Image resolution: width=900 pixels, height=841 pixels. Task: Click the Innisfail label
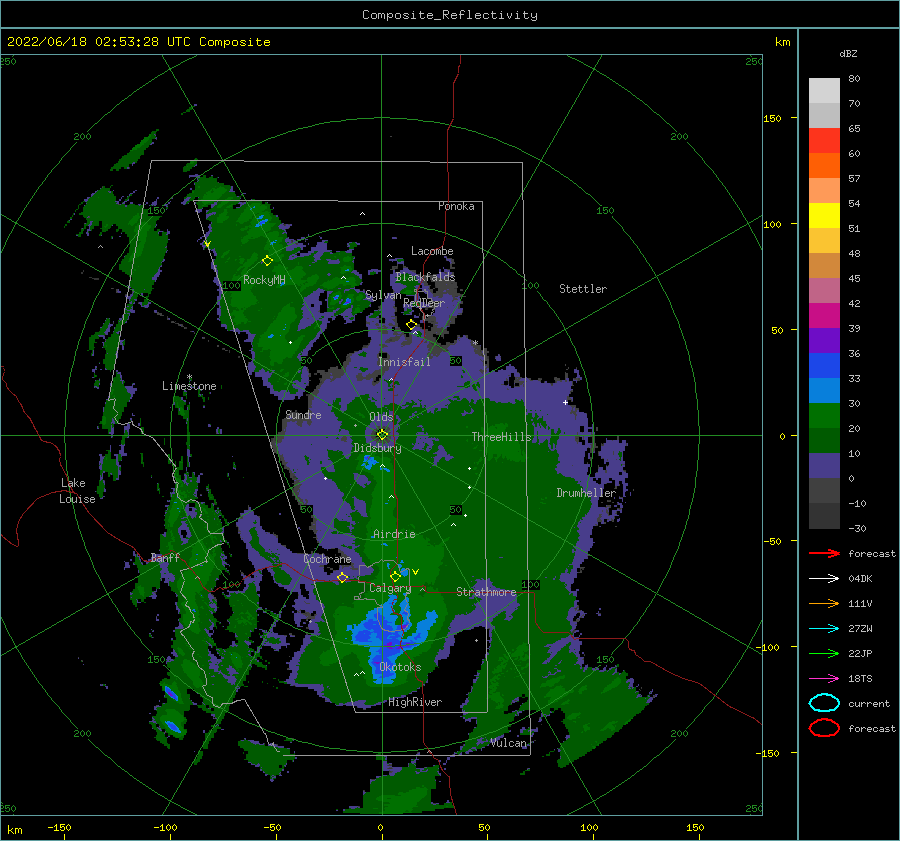pos(404,362)
